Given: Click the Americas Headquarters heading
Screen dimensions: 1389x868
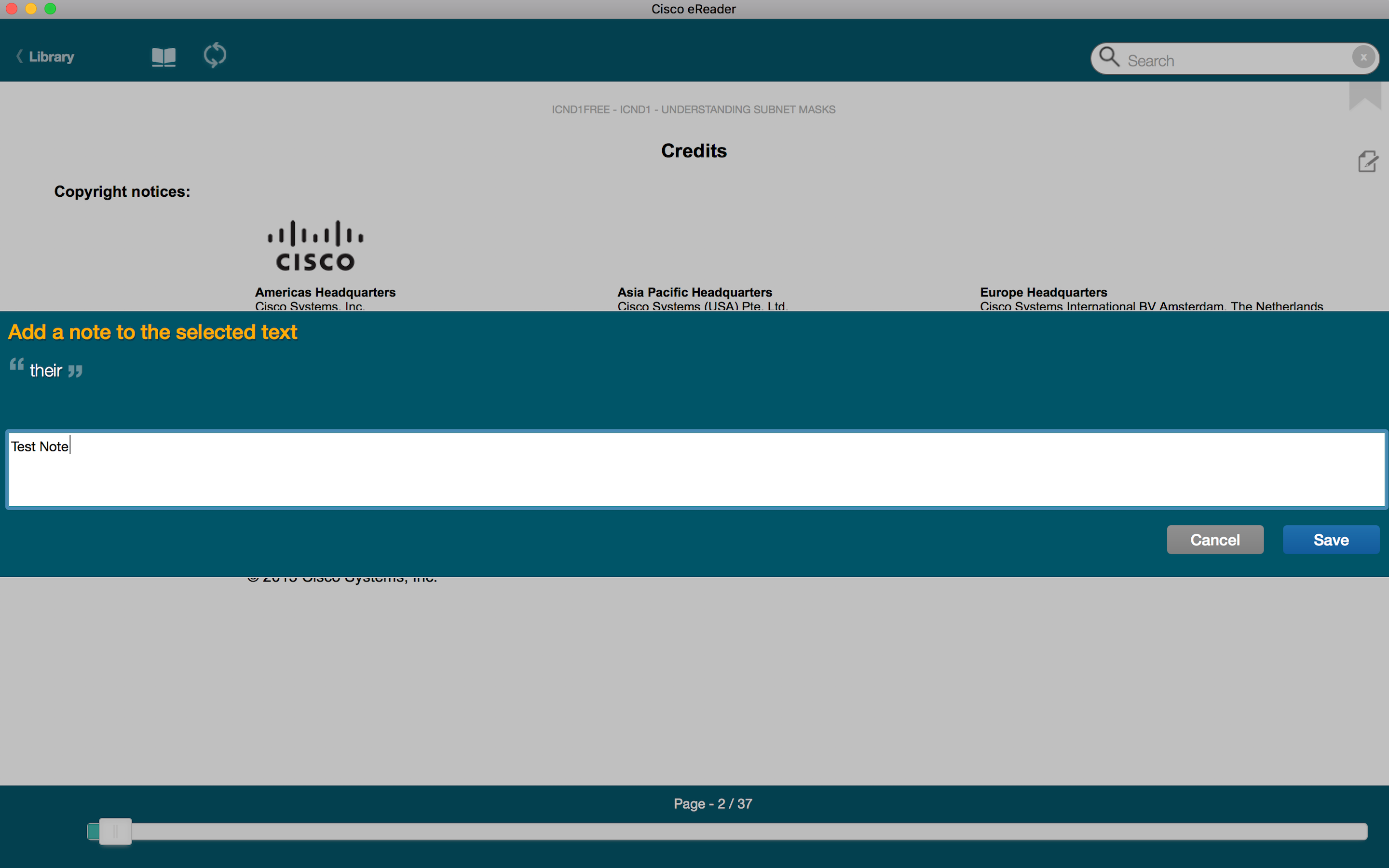Looking at the screenshot, I should point(325,292).
